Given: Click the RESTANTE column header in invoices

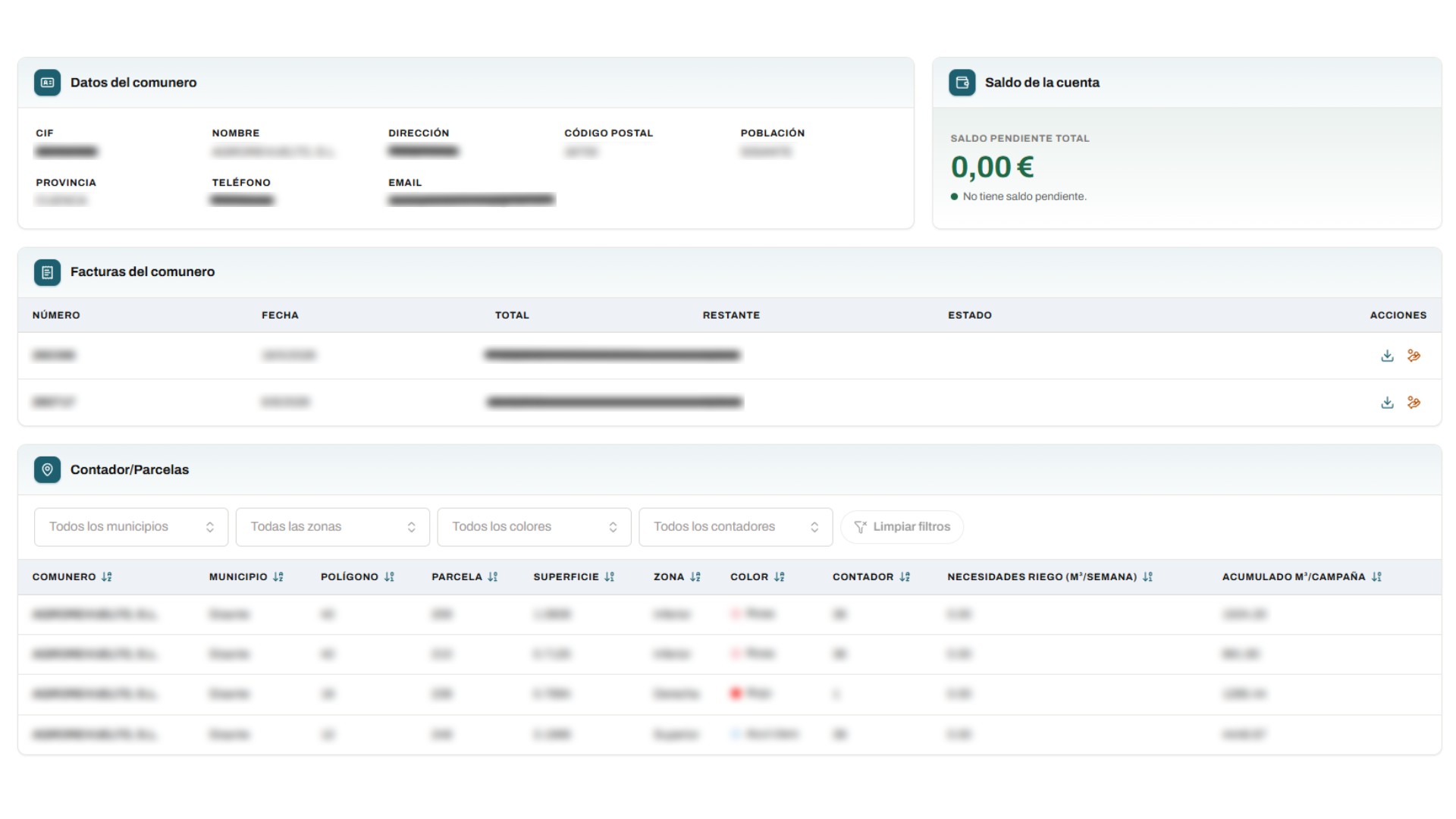Looking at the screenshot, I should coord(731,315).
